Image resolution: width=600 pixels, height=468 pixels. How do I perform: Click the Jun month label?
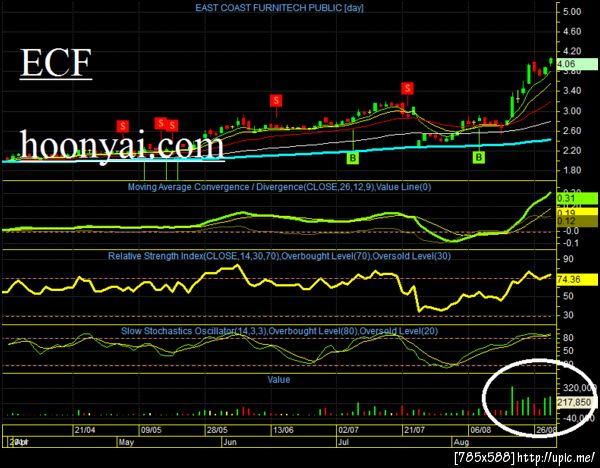[x=230, y=442]
